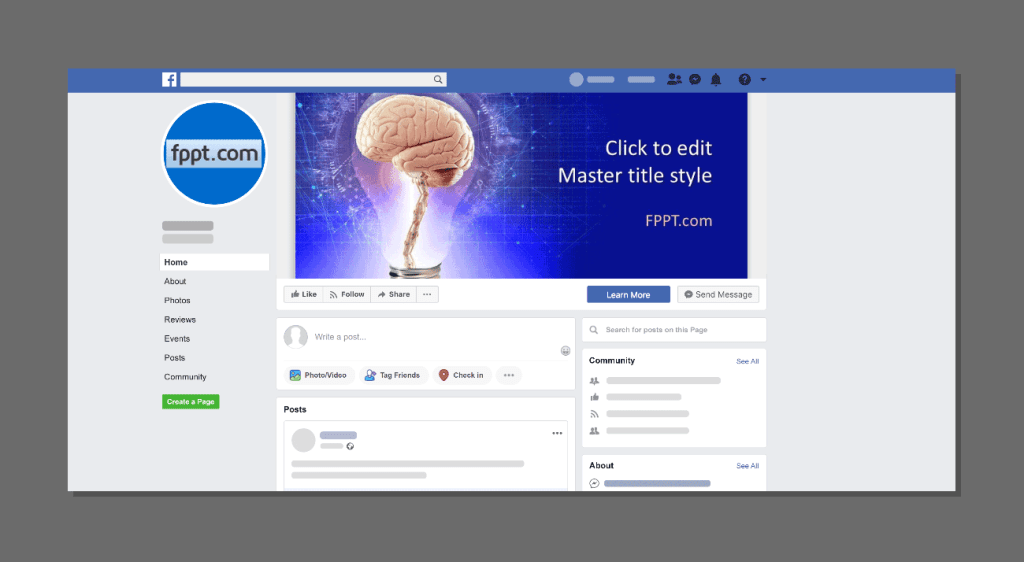Open the Messenger icon in top bar
Viewport: 1024px width, 562px height.
695,80
